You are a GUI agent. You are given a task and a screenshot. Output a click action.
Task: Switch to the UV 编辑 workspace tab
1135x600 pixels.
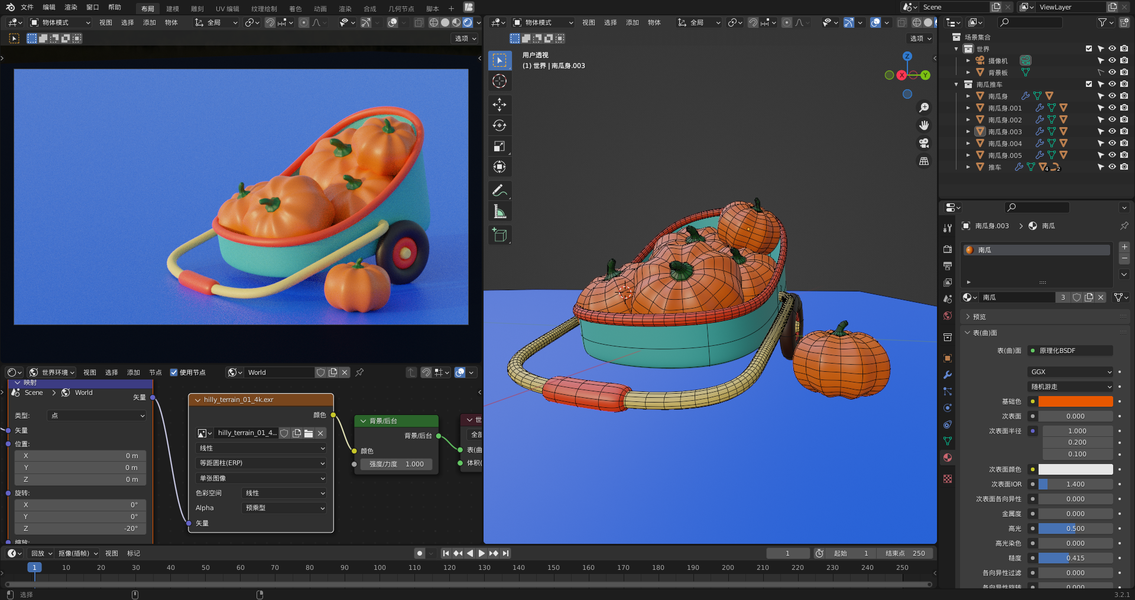pos(227,9)
